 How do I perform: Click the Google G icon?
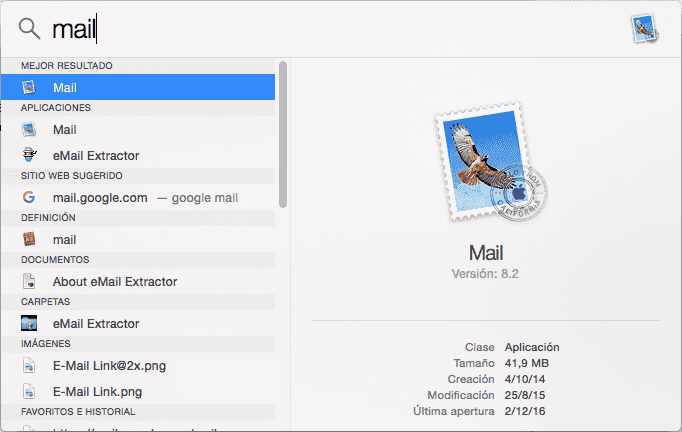coord(29,197)
